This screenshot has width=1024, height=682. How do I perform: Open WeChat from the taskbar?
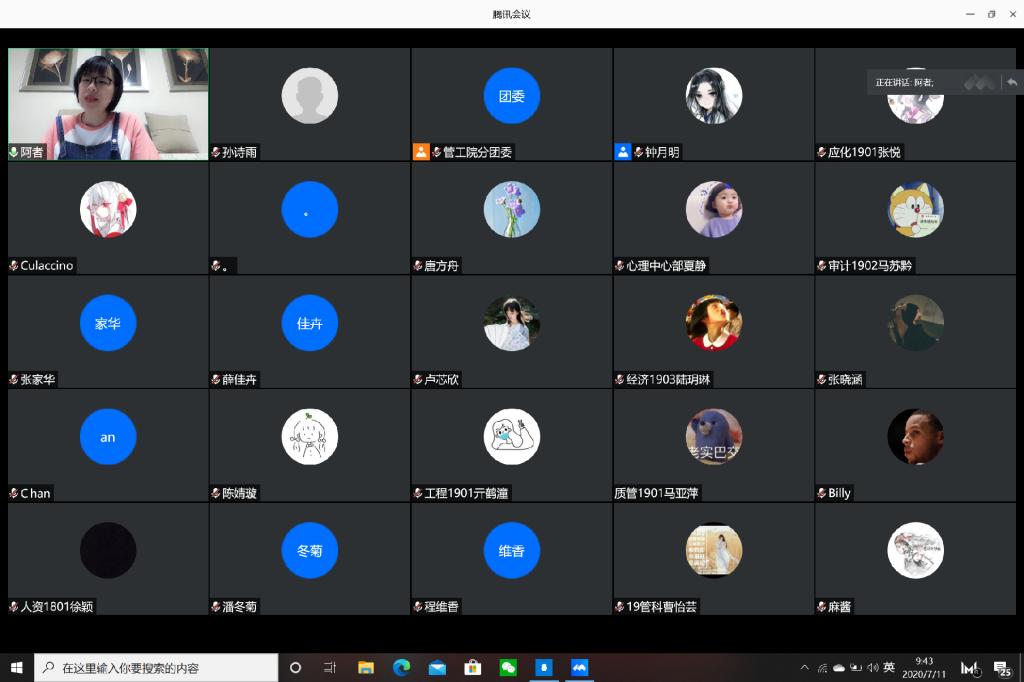508,667
